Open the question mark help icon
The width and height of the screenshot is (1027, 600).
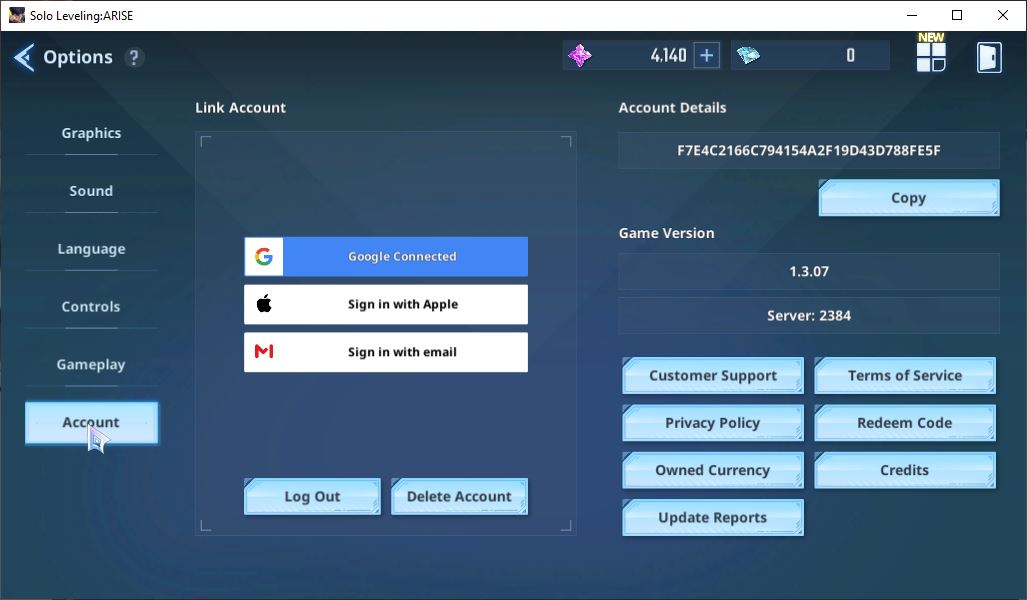(x=134, y=58)
